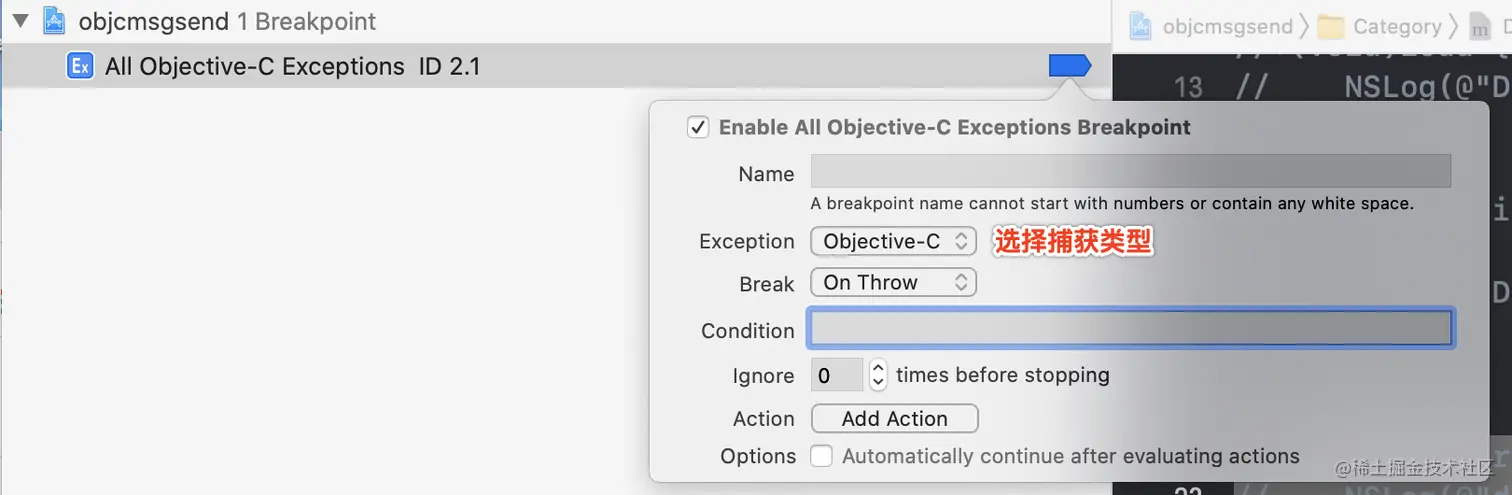
Task: Click the project icon in editor breadcrumb
Action: coord(1141,27)
